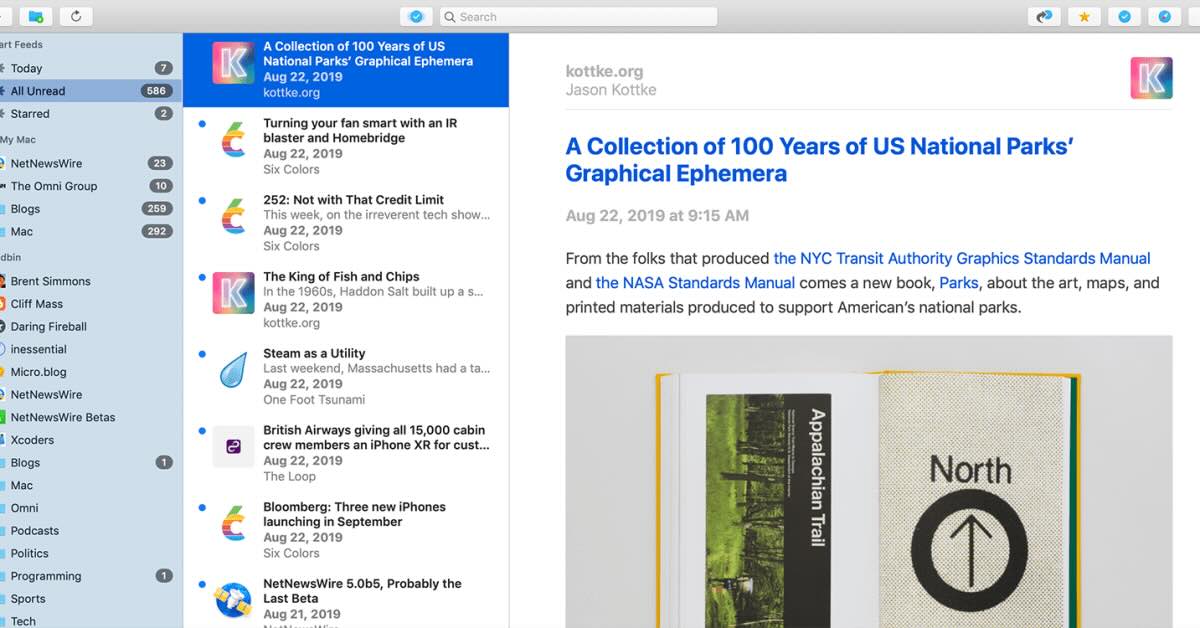Select the Cliff Mass feed
The image size is (1200, 628).
pos(91,304)
